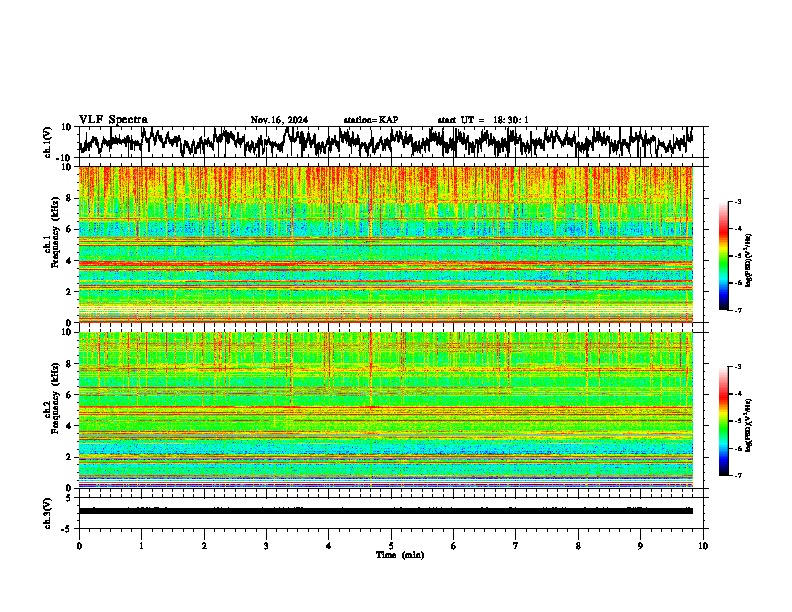Click the "0" tick on the time axis

(x=79, y=546)
